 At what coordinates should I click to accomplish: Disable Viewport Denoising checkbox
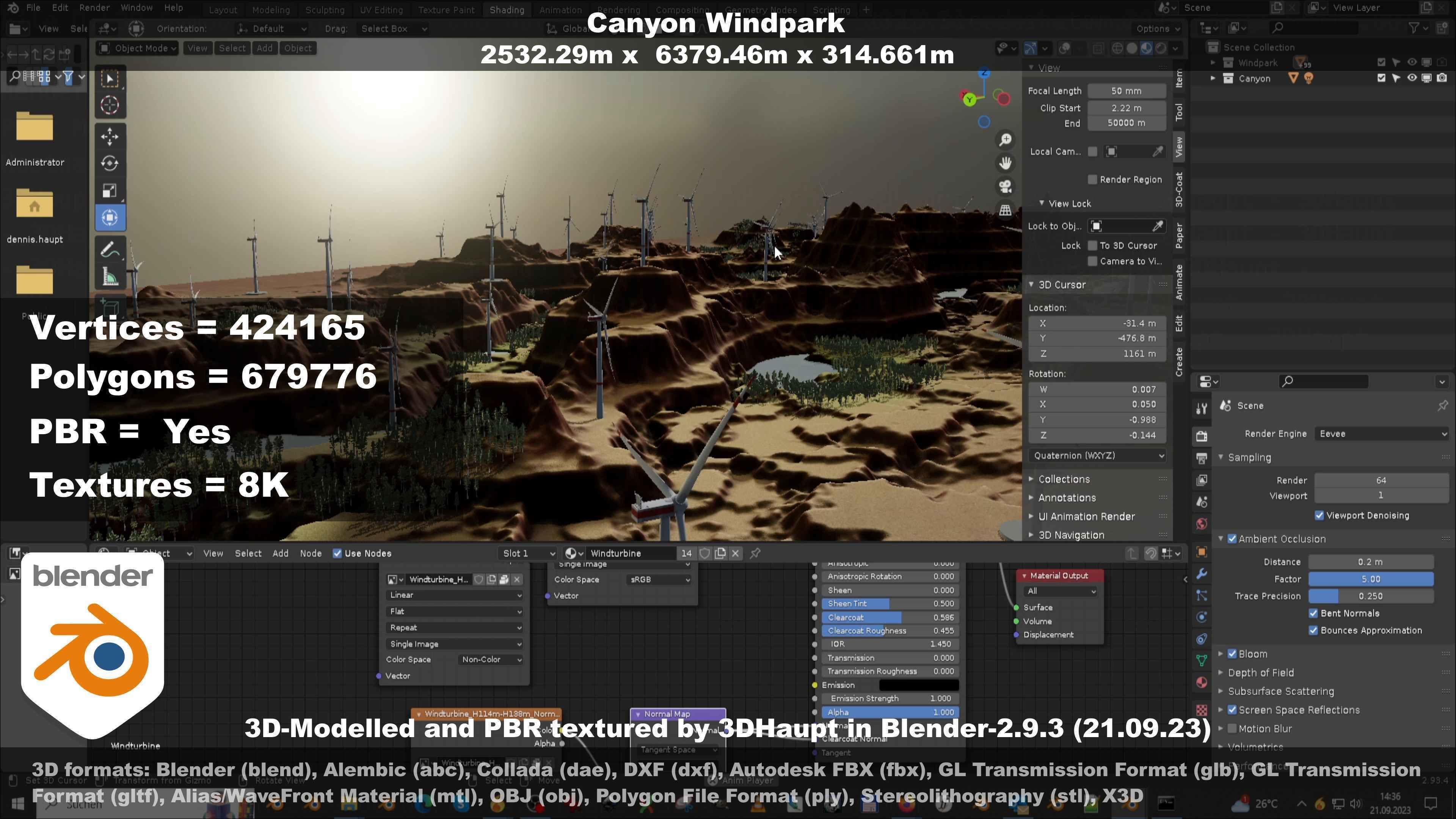coord(1319,516)
